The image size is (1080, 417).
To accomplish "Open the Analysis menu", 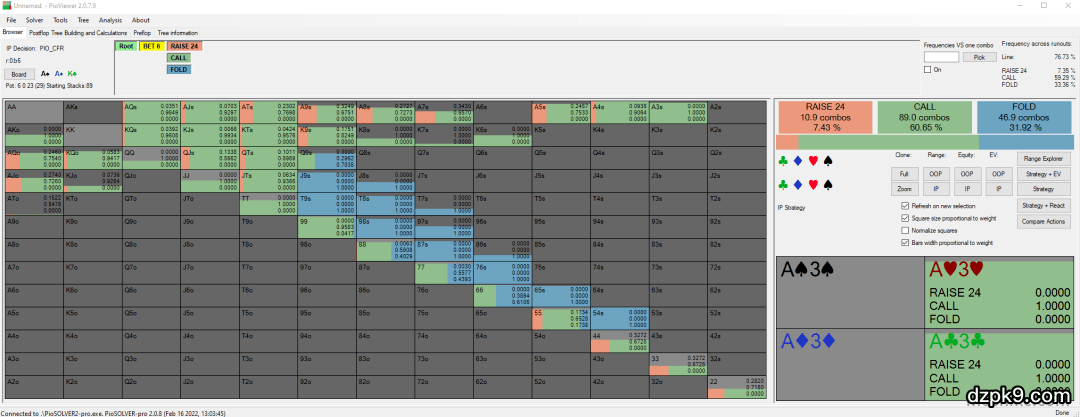I will (110, 19).
